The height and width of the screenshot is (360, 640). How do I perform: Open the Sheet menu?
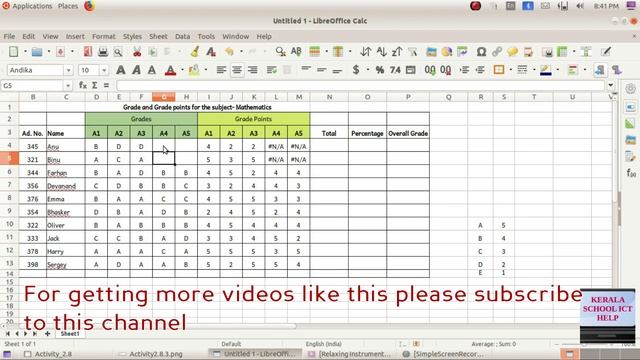(x=158, y=36)
